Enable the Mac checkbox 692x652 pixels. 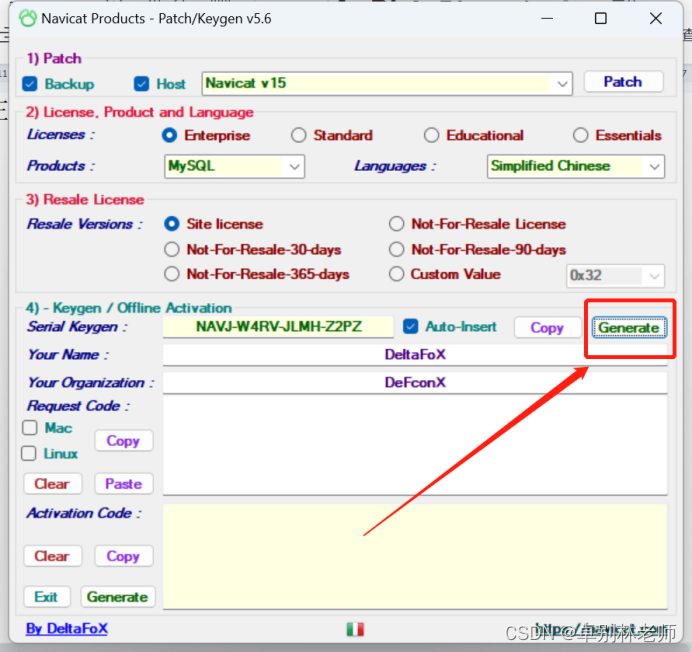30,427
